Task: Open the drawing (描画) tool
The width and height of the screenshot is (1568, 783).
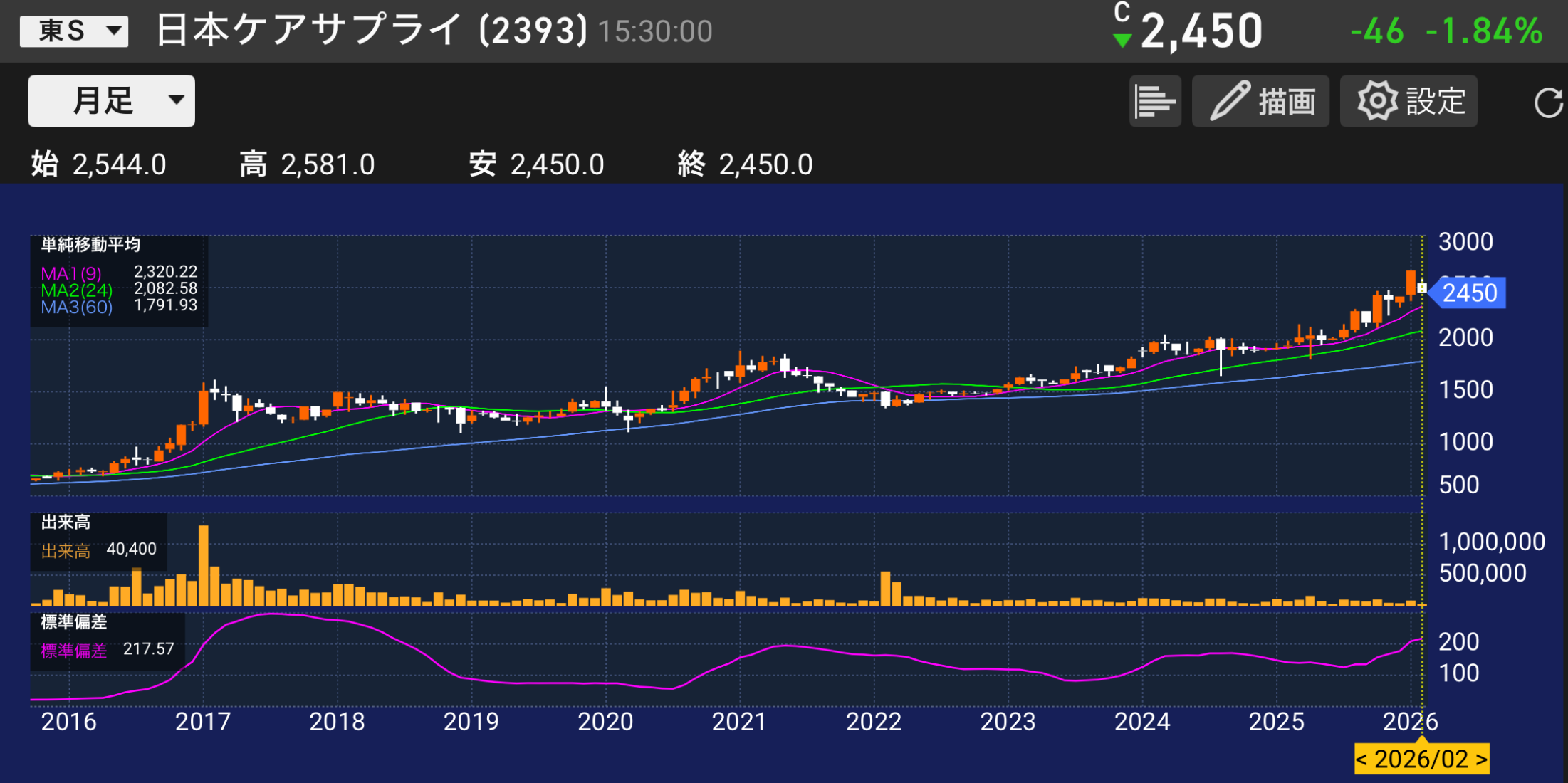Action: 1260,100
